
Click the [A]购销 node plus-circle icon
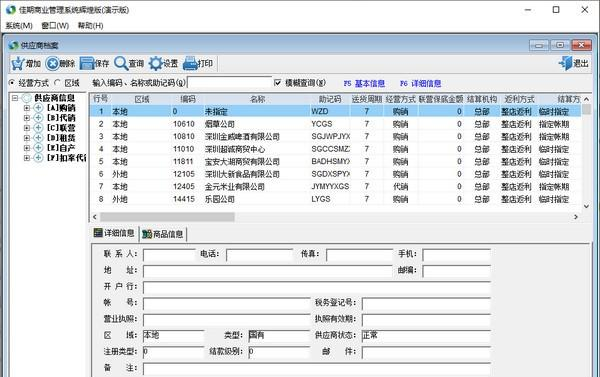38,108
